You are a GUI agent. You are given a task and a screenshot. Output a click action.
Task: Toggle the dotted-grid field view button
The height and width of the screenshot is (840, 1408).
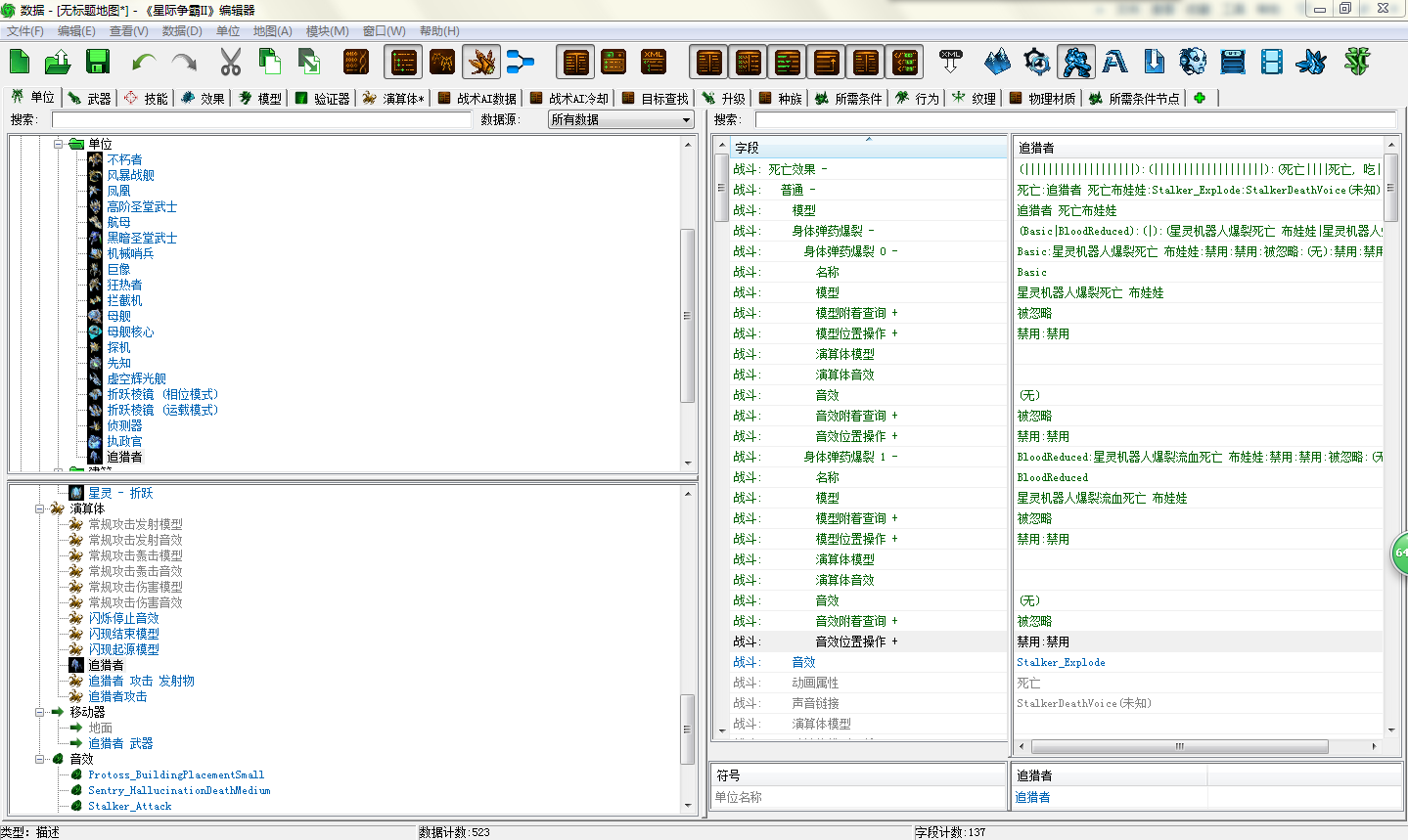(748, 63)
